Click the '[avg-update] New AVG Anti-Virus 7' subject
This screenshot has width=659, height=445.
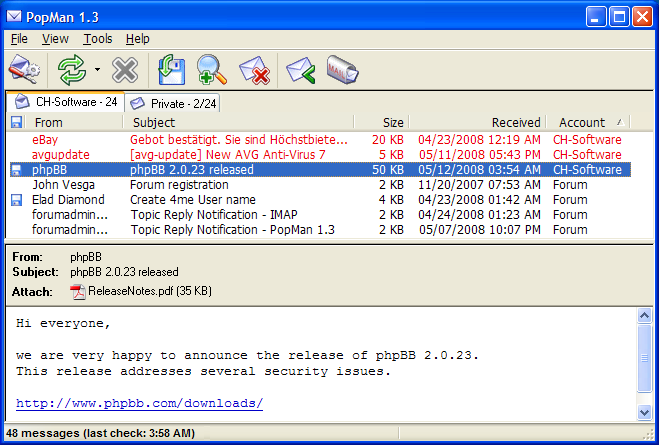click(x=228, y=155)
